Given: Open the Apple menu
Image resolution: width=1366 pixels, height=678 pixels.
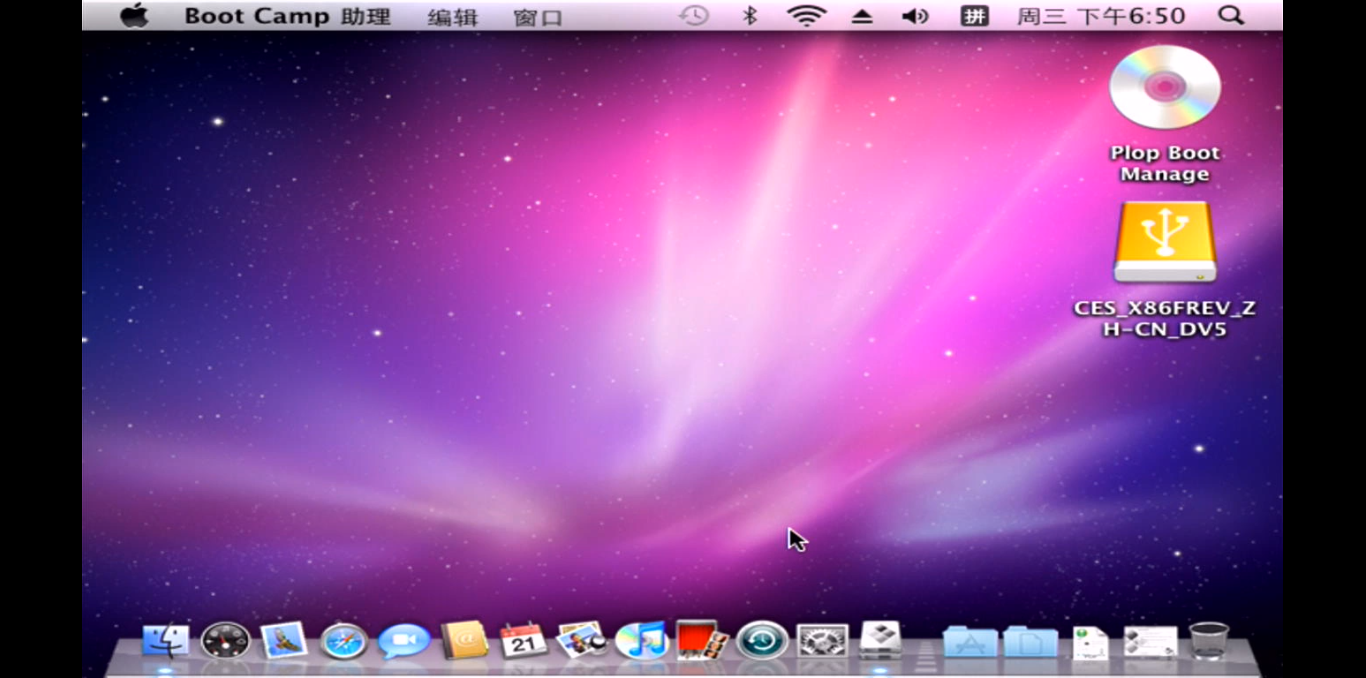Looking at the screenshot, I should [134, 15].
